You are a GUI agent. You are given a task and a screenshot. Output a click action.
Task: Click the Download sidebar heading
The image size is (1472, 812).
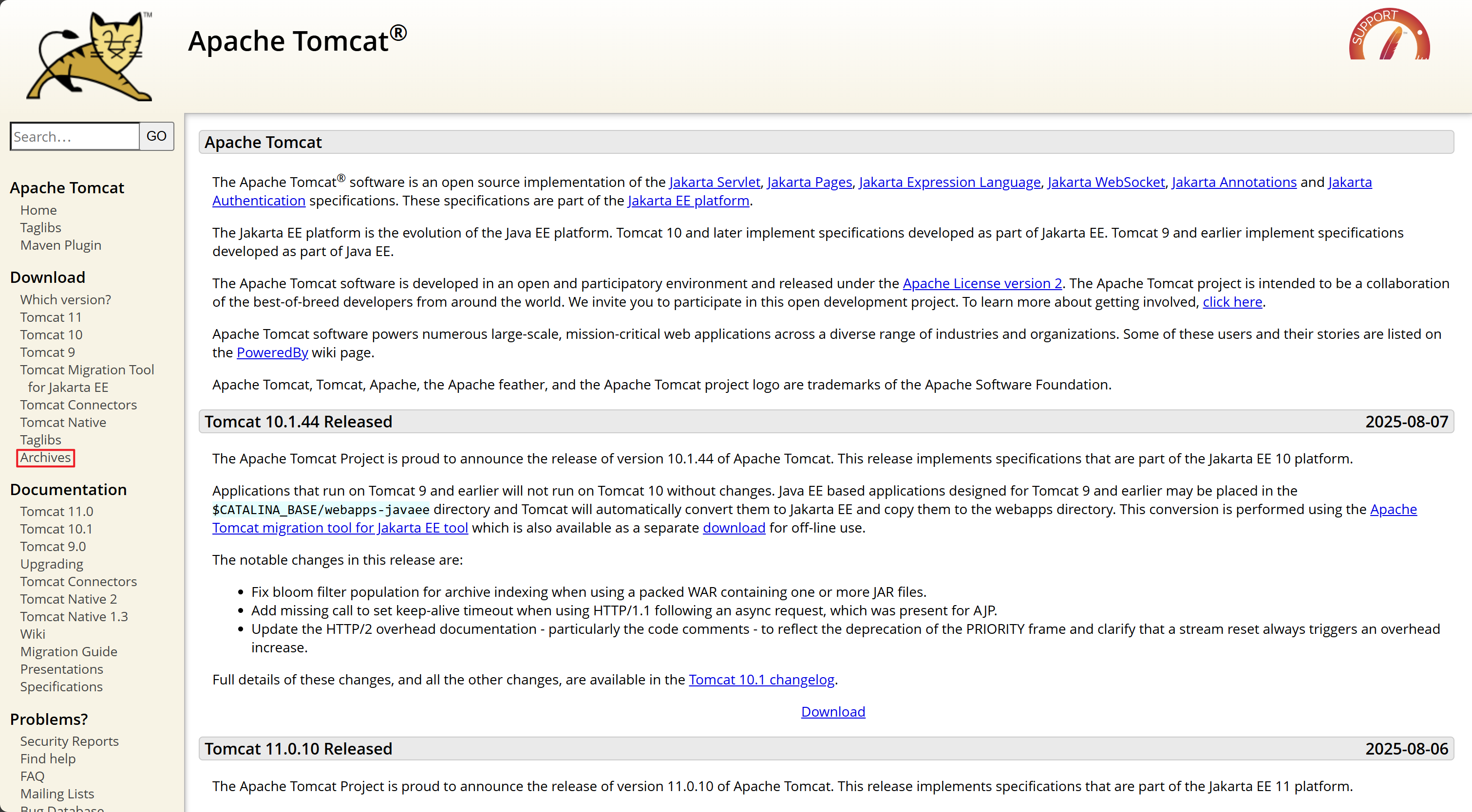[47, 277]
